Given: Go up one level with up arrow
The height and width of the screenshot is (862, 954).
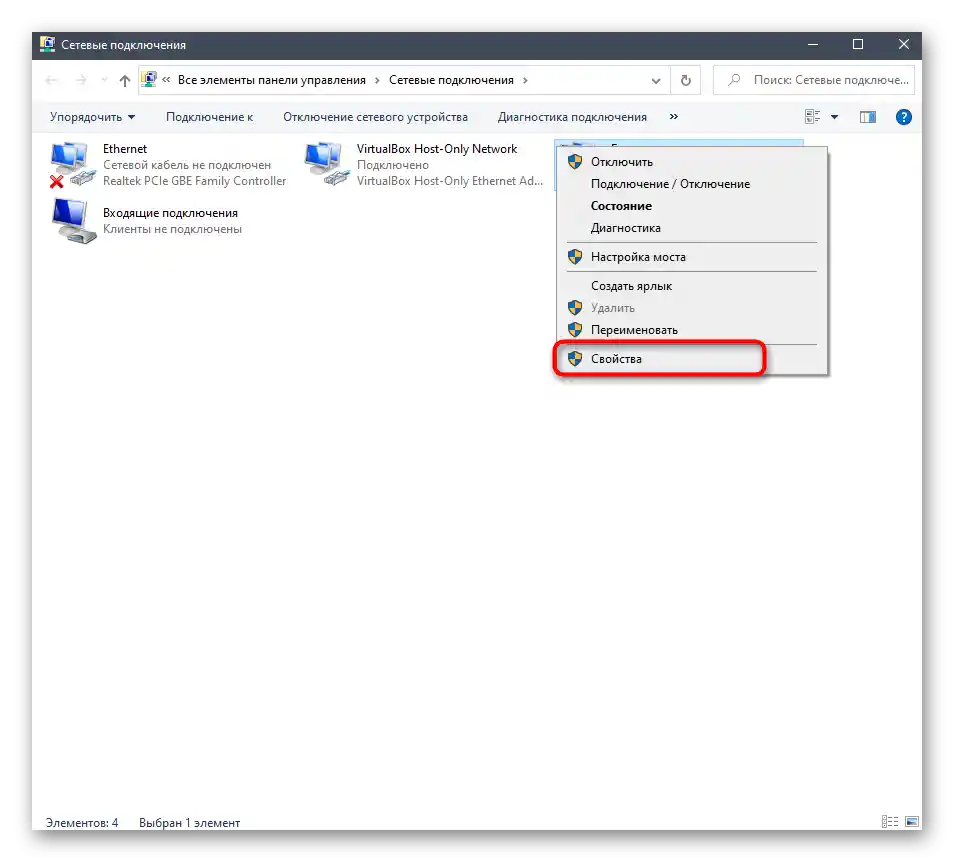Looking at the screenshot, I should pyautogui.click(x=125, y=80).
